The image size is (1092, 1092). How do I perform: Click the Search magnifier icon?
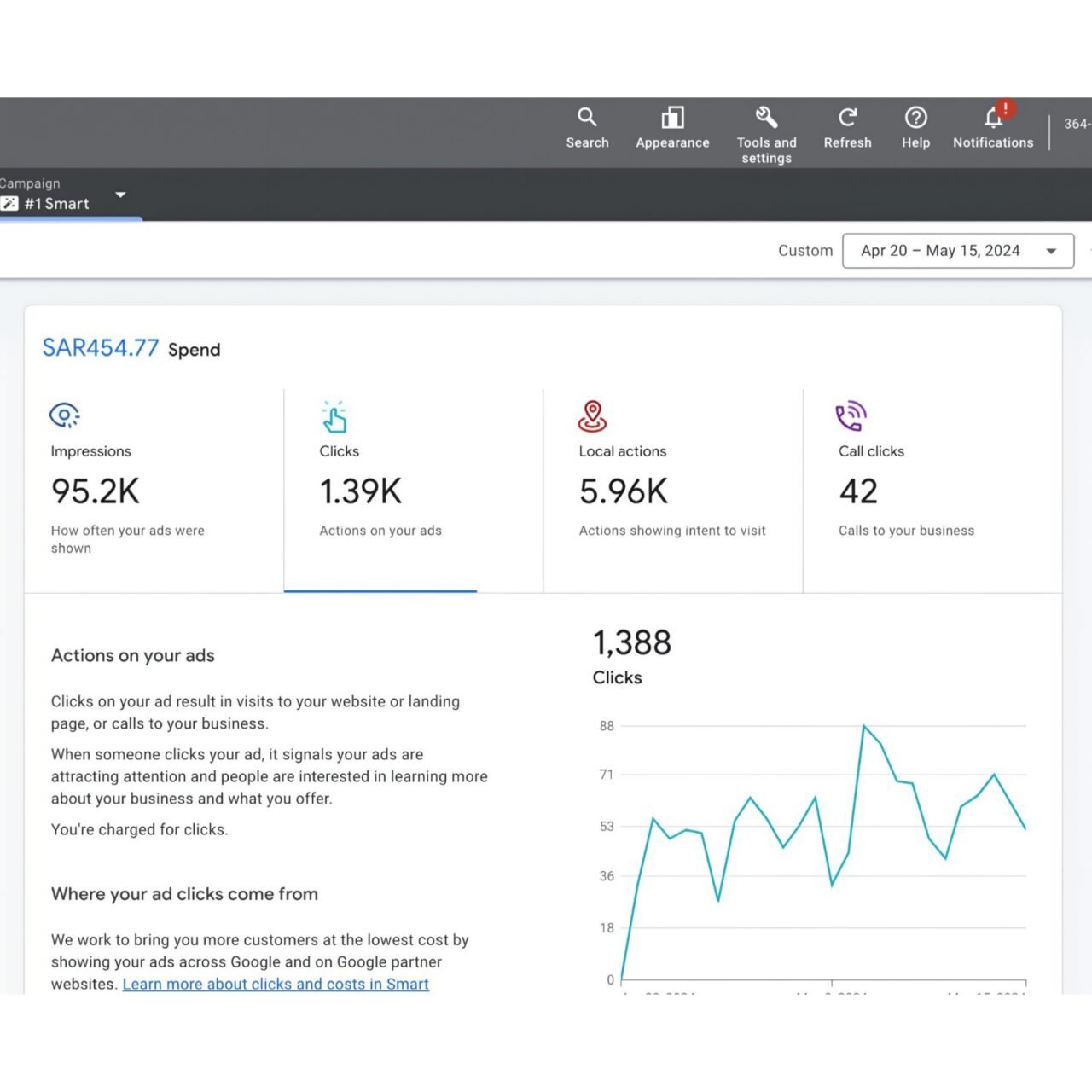587,117
